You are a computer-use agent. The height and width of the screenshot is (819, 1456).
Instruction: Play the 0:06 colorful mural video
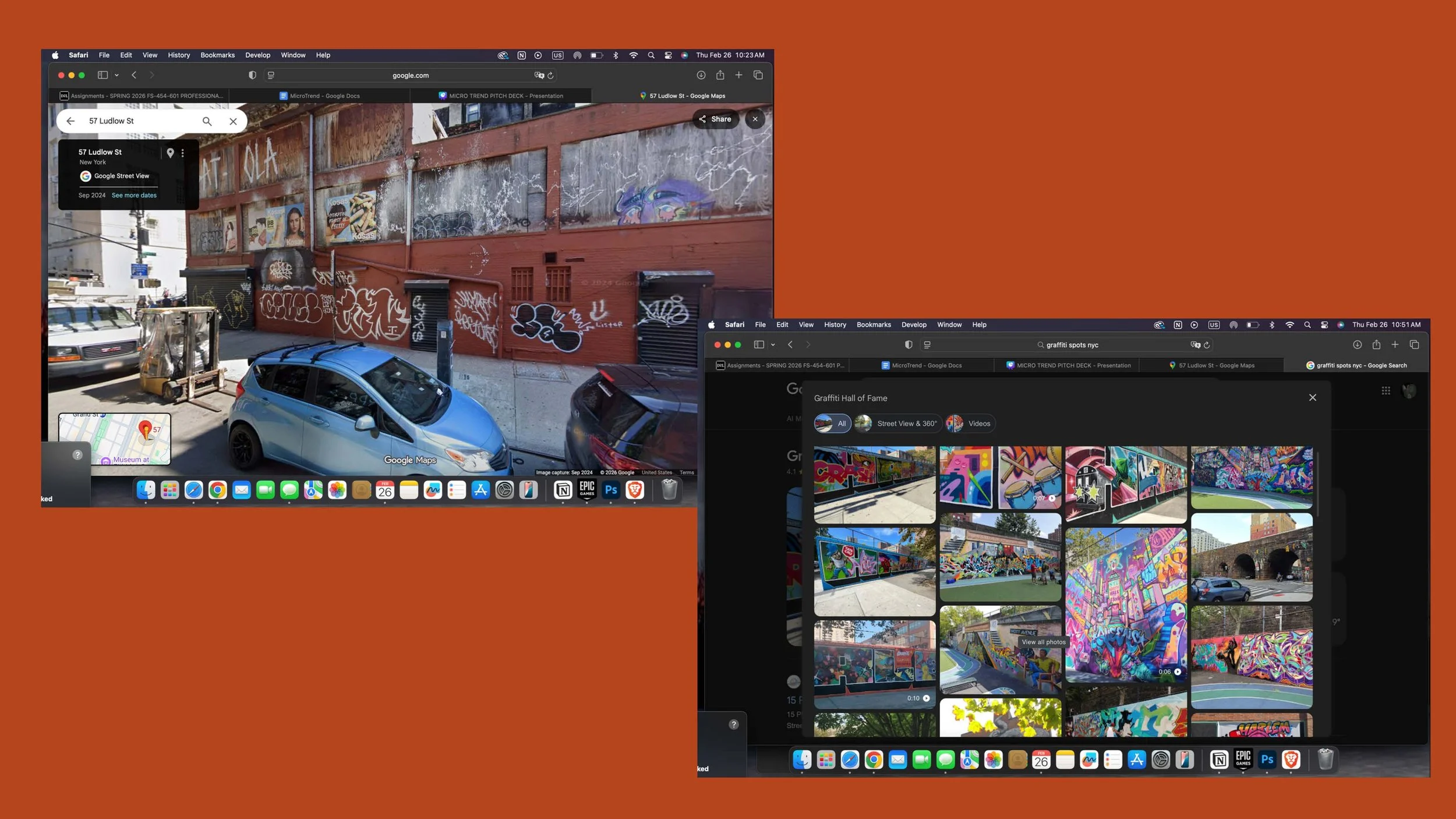(x=1126, y=605)
